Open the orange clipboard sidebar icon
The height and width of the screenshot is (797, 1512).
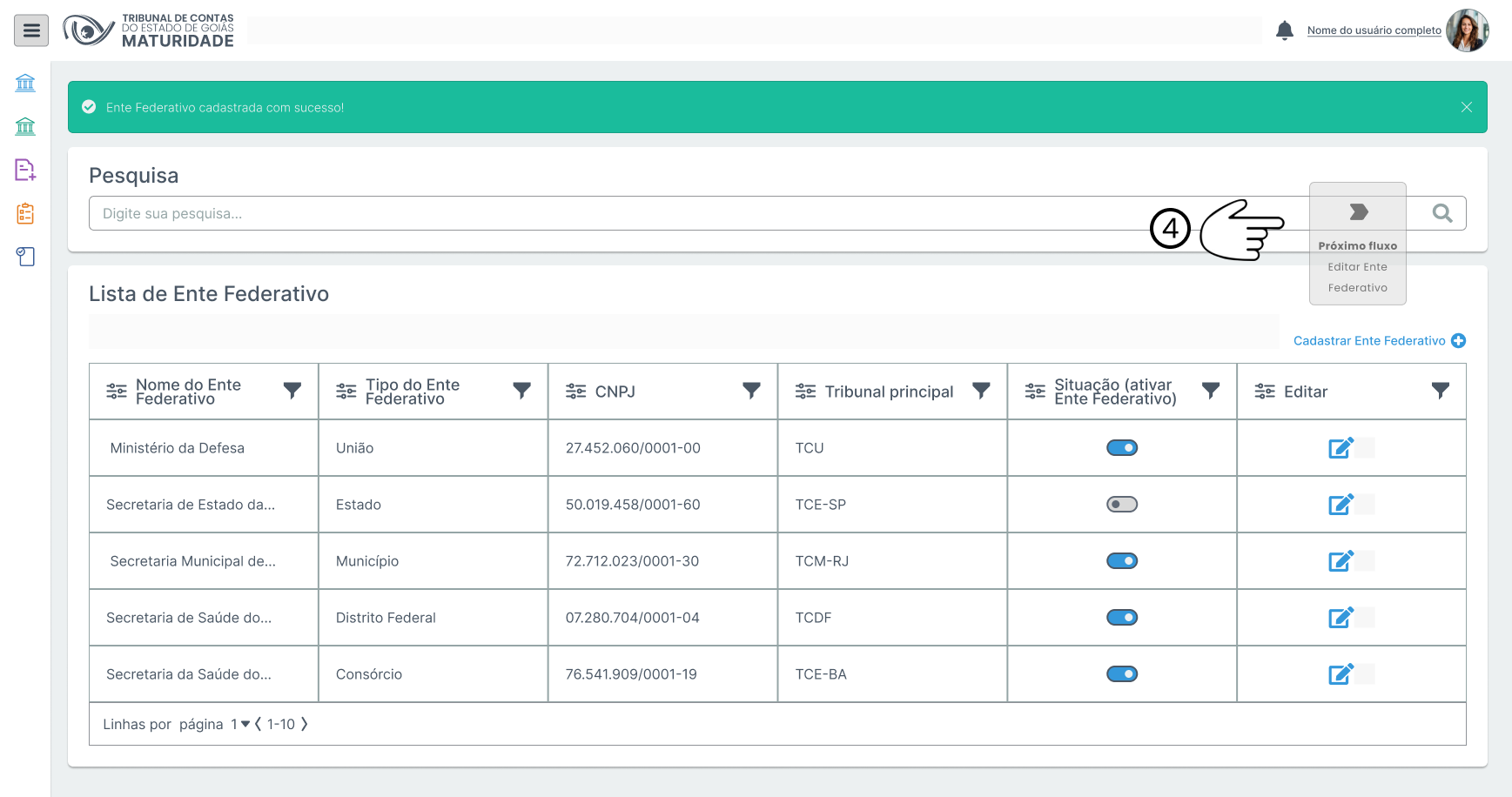point(25,213)
